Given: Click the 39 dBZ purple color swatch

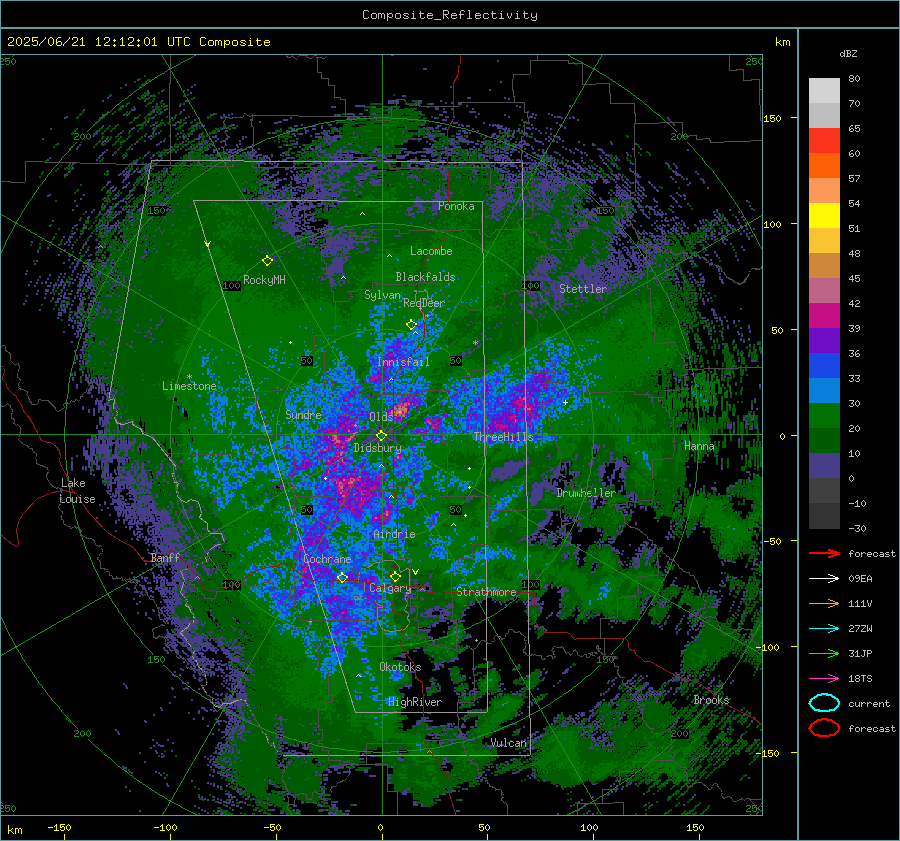Looking at the screenshot, I should [x=824, y=340].
